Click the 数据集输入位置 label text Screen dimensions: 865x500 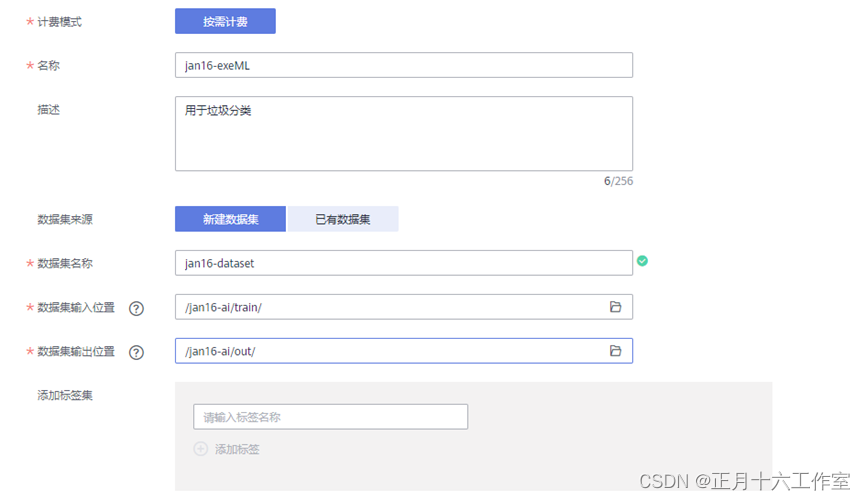pos(76,307)
